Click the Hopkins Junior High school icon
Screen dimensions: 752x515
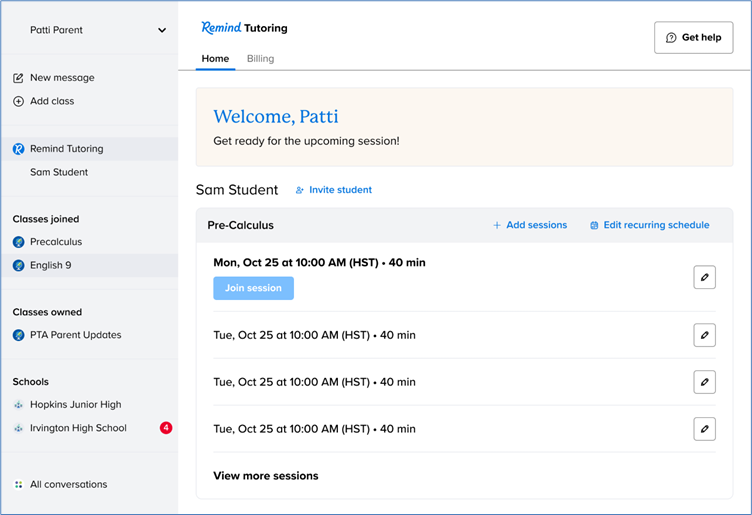pyautogui.click(x=18, y=405)
